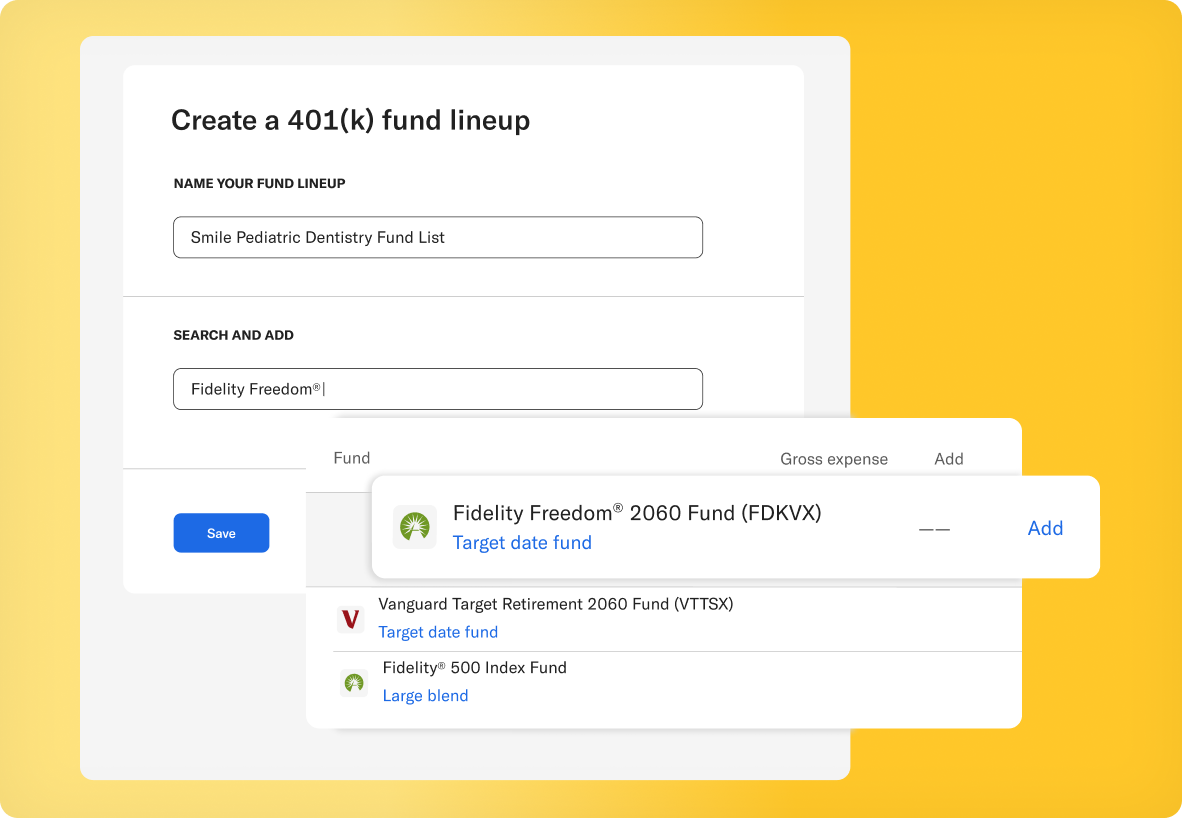Image resolution: width=1182 pixels, height=818 pixels.
Task: Select Fidelity 500 Index Fund name
Action: pyautogui.click(x=474, y=667)
